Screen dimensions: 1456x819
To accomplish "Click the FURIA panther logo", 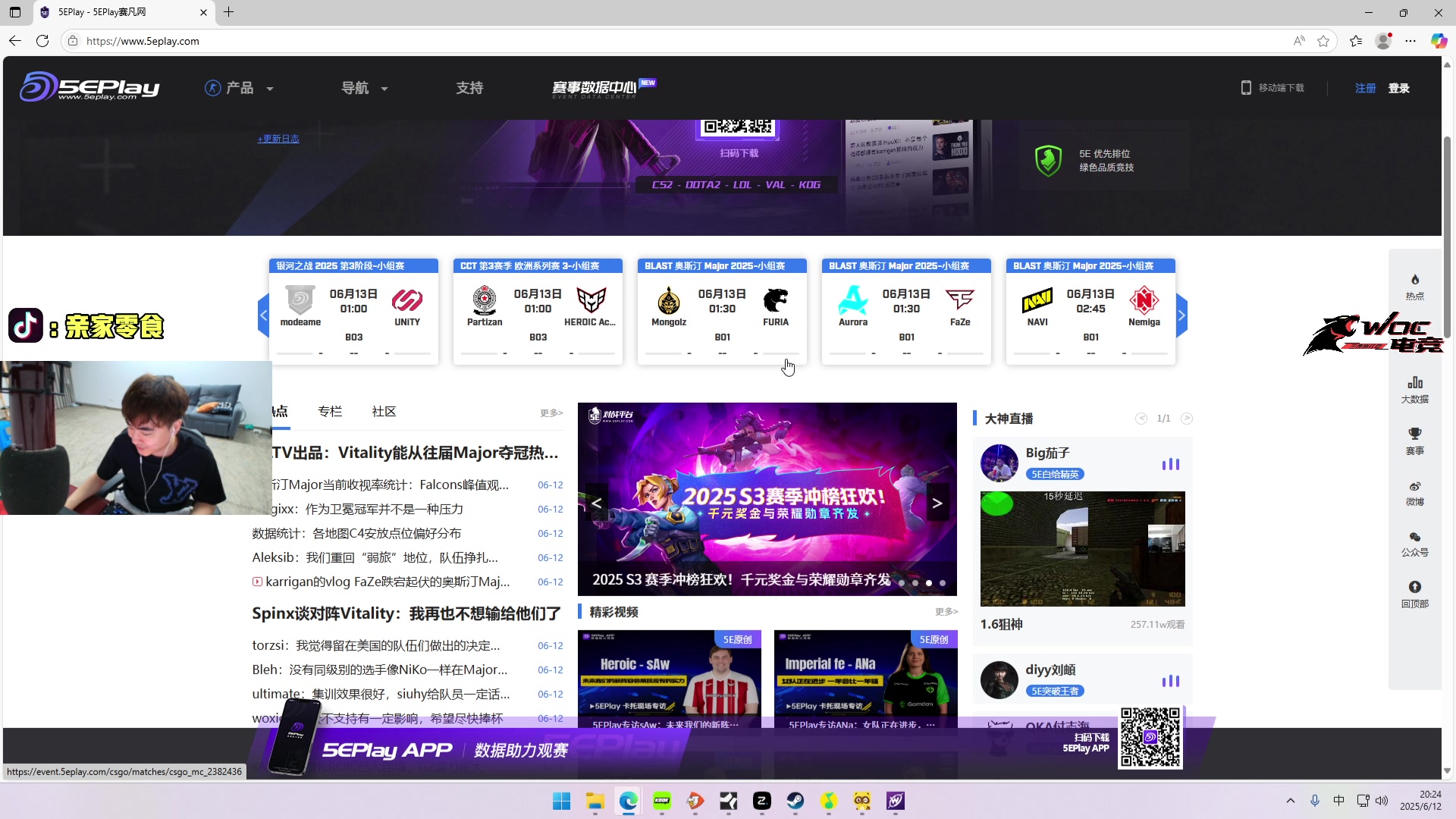I will (775, 300).
